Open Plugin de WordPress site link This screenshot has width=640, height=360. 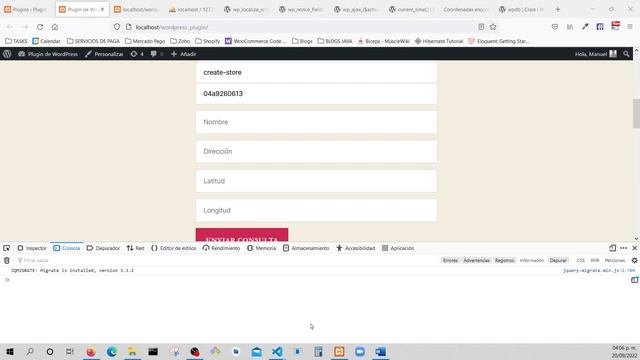tap(48, 54)
